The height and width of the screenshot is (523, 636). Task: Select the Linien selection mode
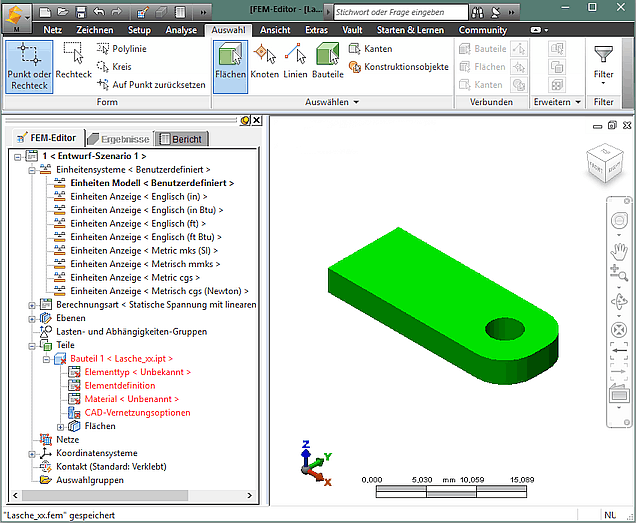(x=295, y=62)
